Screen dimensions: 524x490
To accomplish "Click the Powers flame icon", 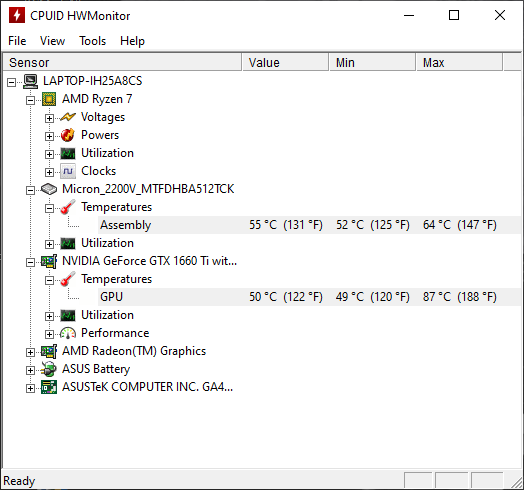I will 68,135.
